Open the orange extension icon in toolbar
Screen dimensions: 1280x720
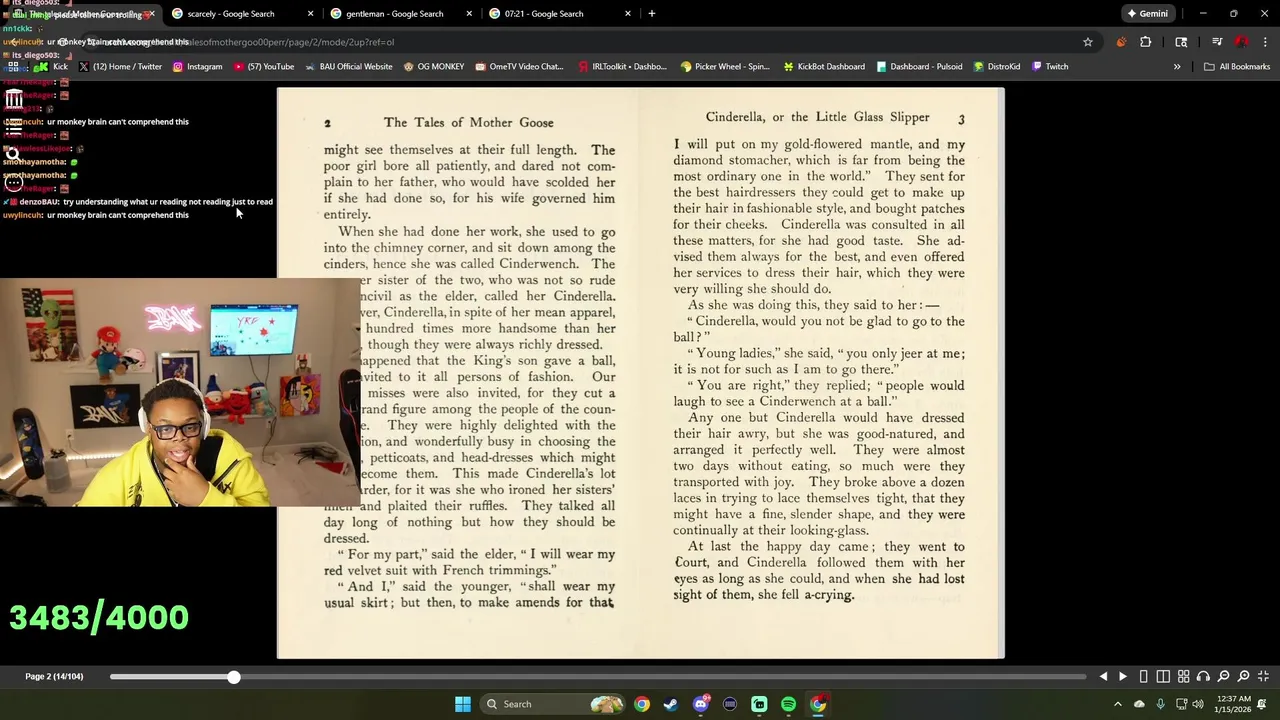pos(1120,42)
